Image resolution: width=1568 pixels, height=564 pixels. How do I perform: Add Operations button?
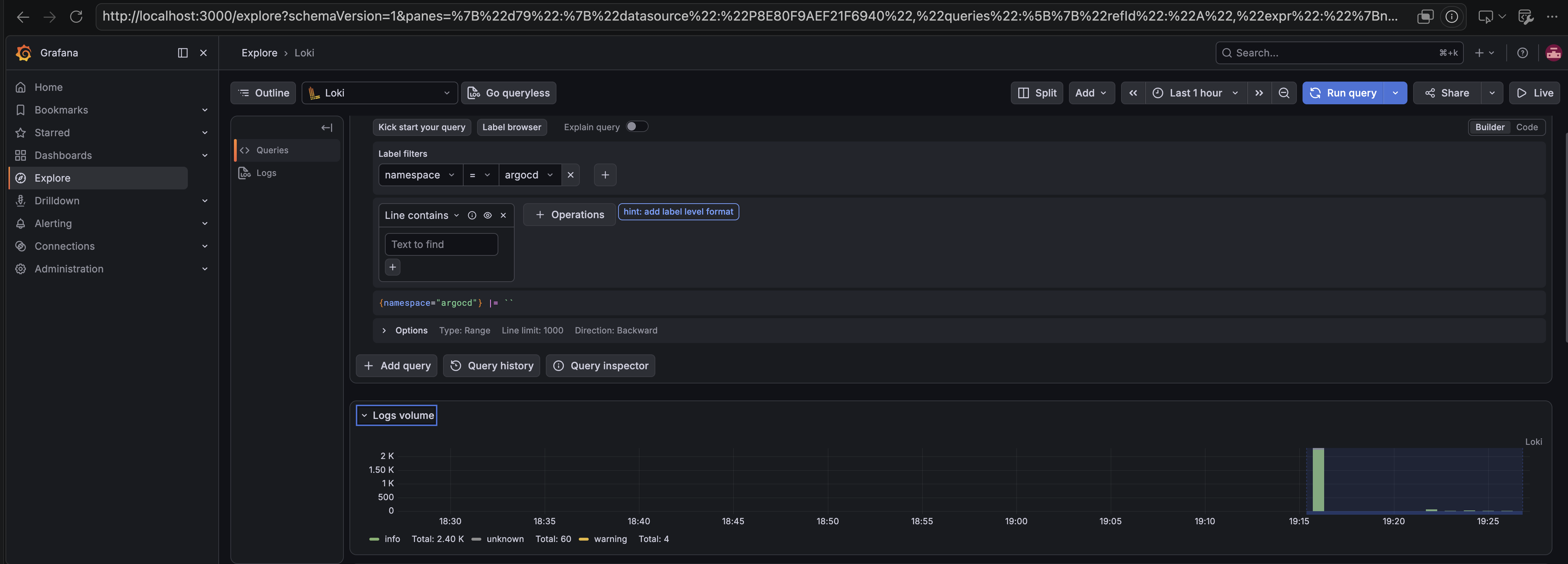click(x=569, y=214)
